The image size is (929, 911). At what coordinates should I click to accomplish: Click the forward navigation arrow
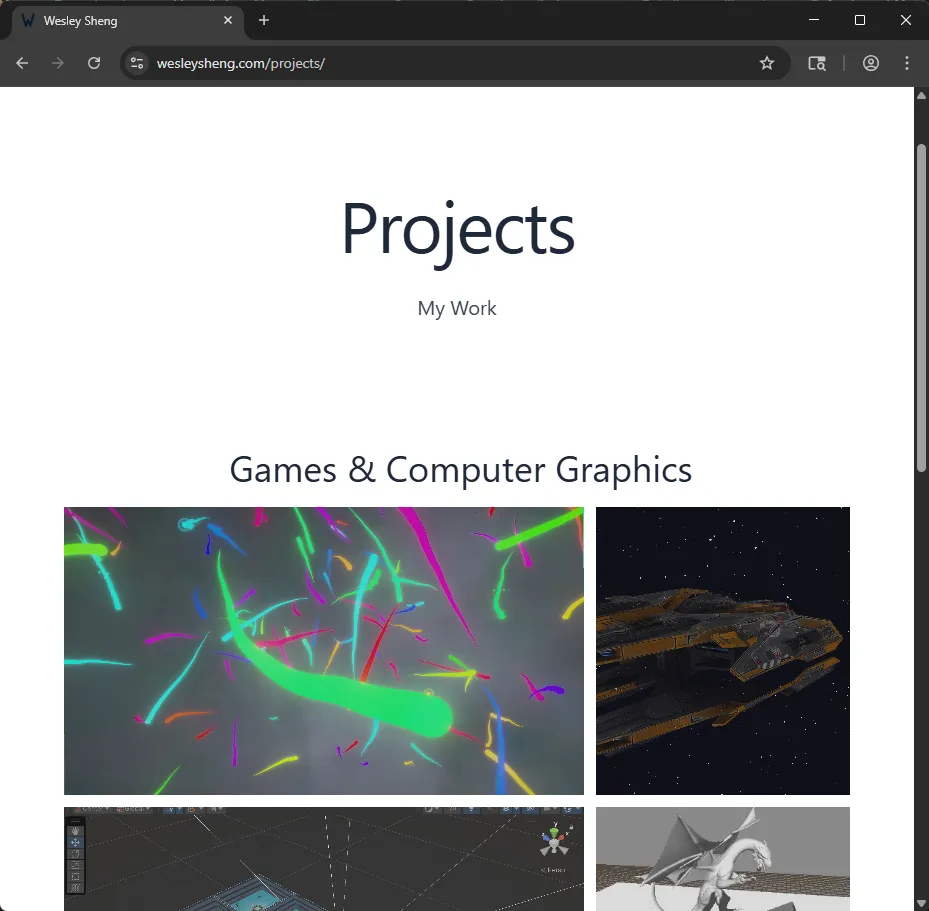(58, 63)
